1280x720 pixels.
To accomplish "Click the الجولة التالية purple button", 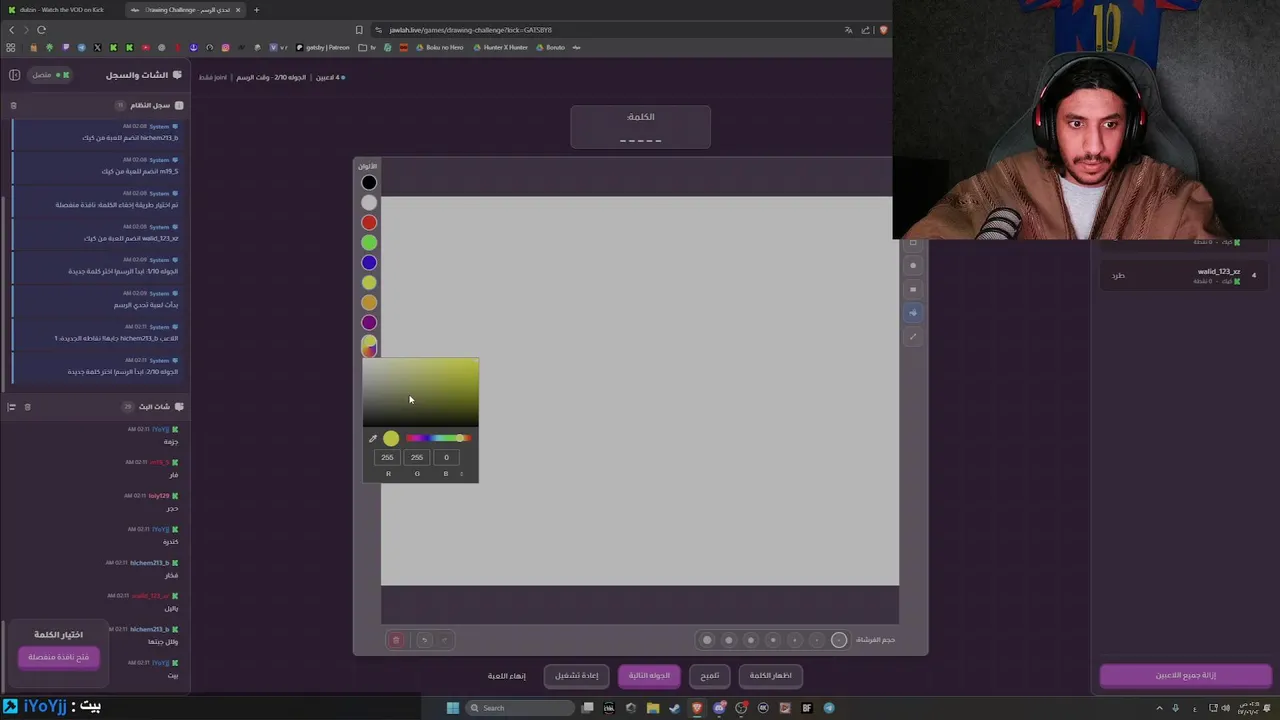I will pyautogui.click(x=649, y=675).
